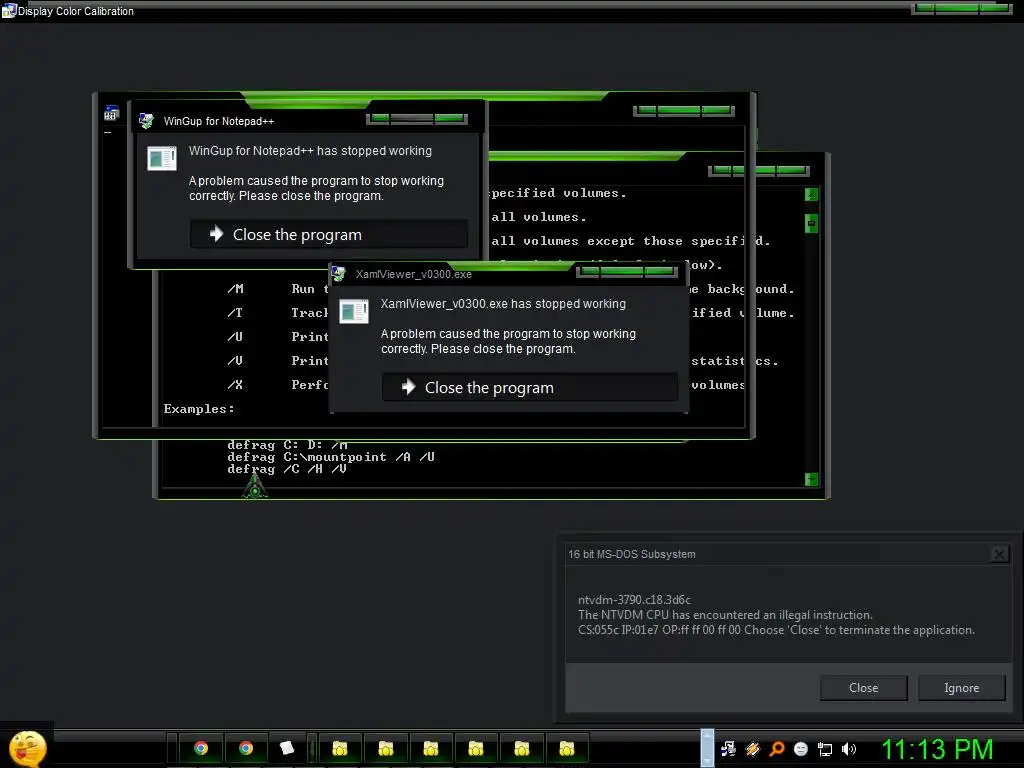Open the pencil tray icon

(x=753, y=749)
